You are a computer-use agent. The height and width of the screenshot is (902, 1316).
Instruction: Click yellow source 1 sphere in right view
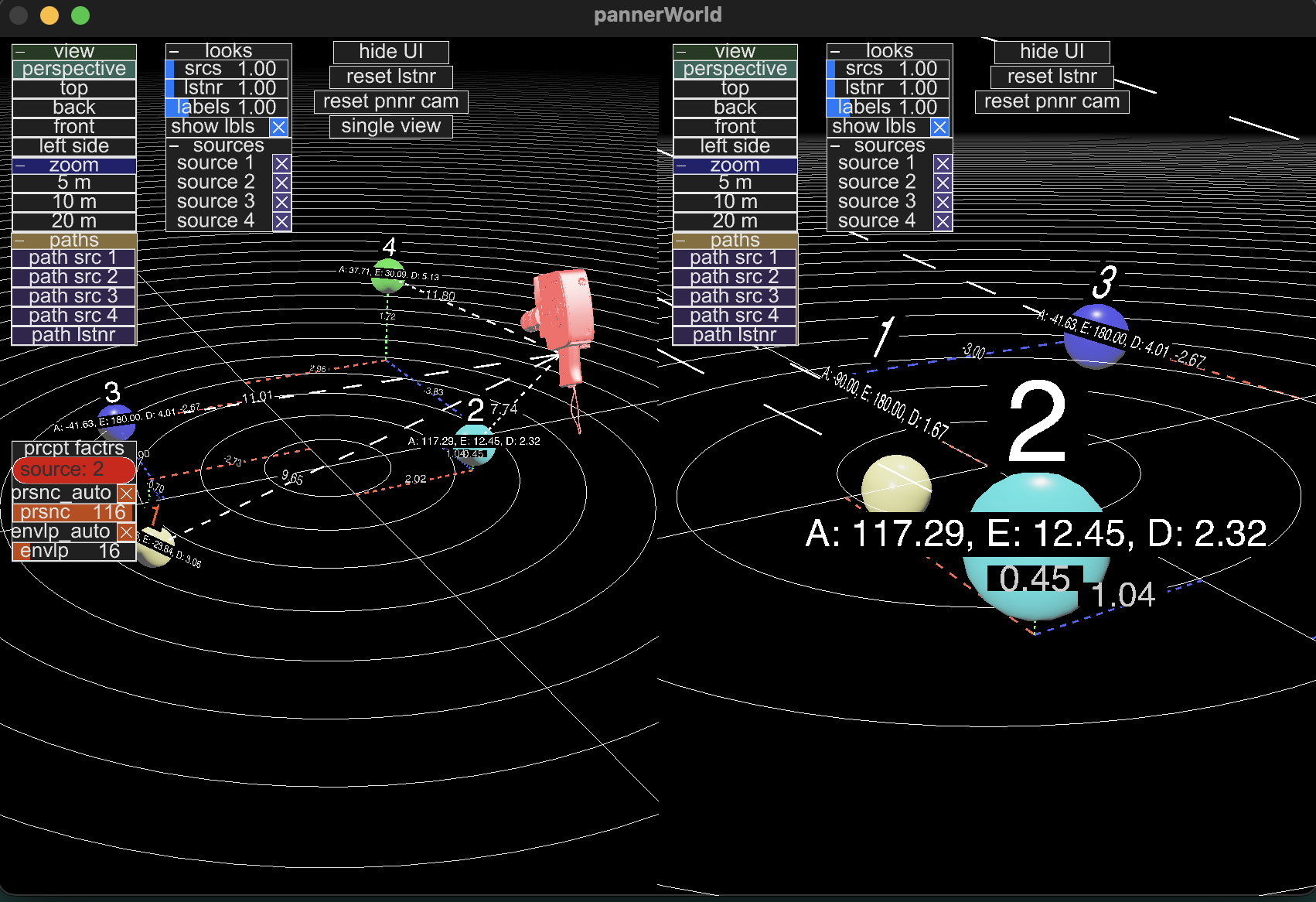coord(896,484)
